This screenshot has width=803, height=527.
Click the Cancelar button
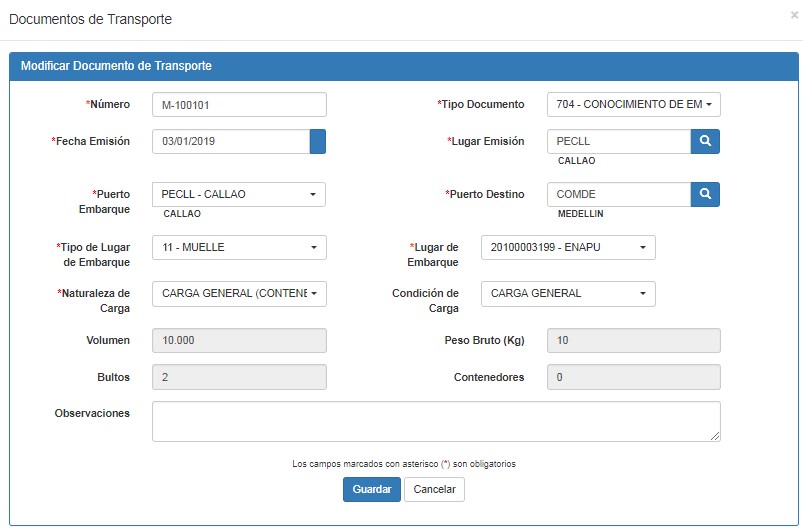click(x=434, y=489)
